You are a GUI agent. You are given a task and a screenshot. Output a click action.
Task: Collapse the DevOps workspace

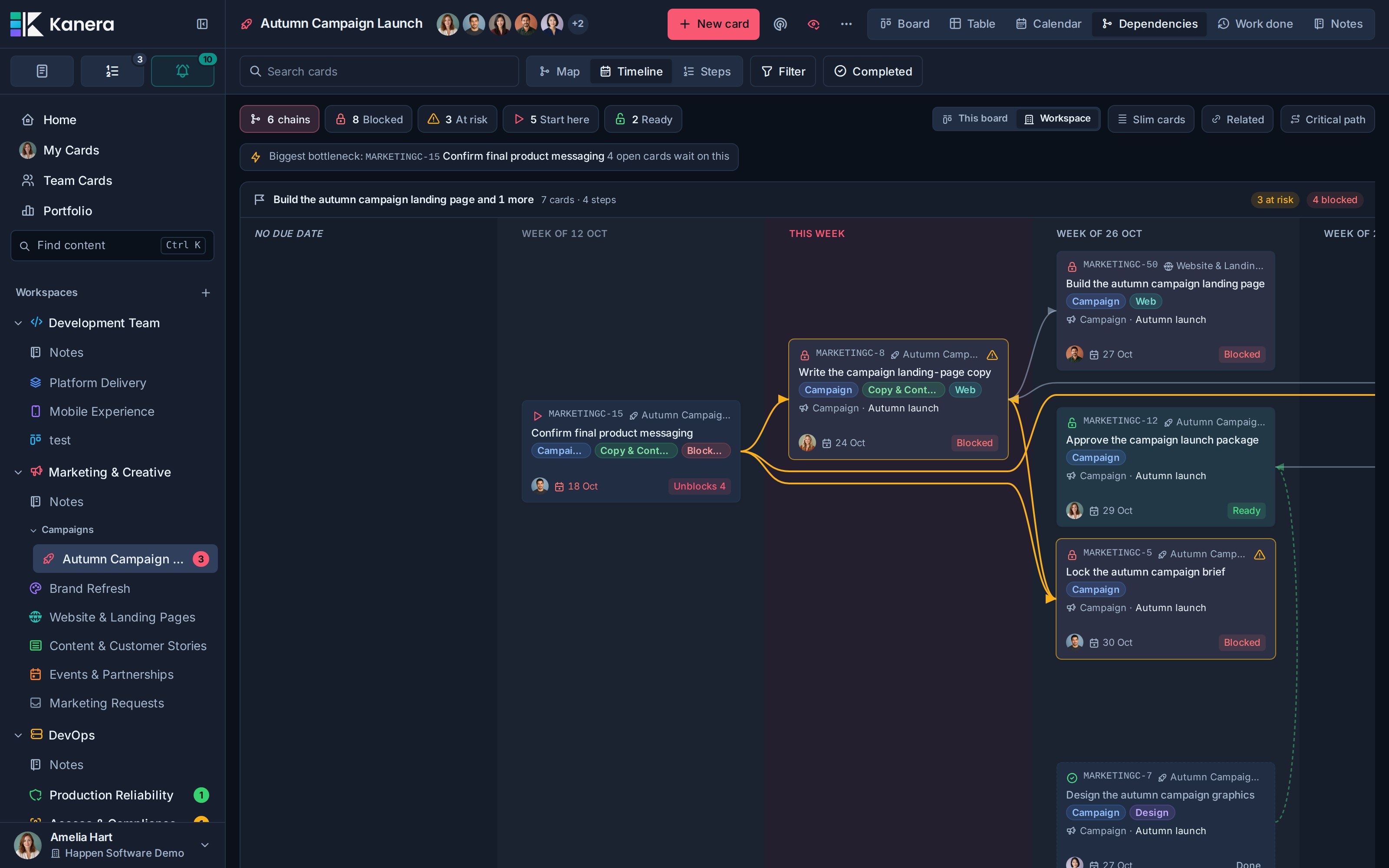tap(18, 735)
